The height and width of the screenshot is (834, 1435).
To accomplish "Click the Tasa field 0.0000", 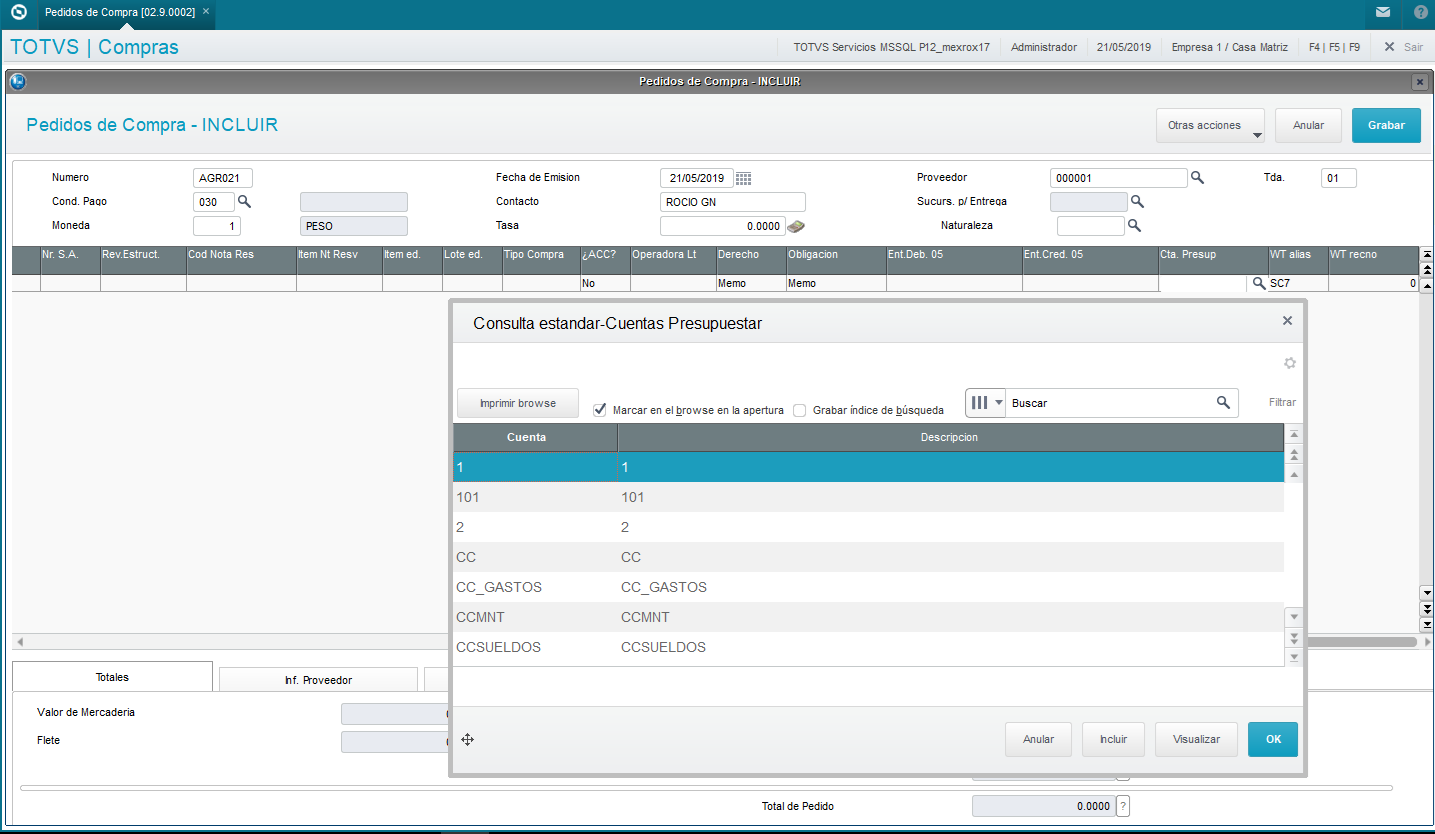I will (722, 226).
